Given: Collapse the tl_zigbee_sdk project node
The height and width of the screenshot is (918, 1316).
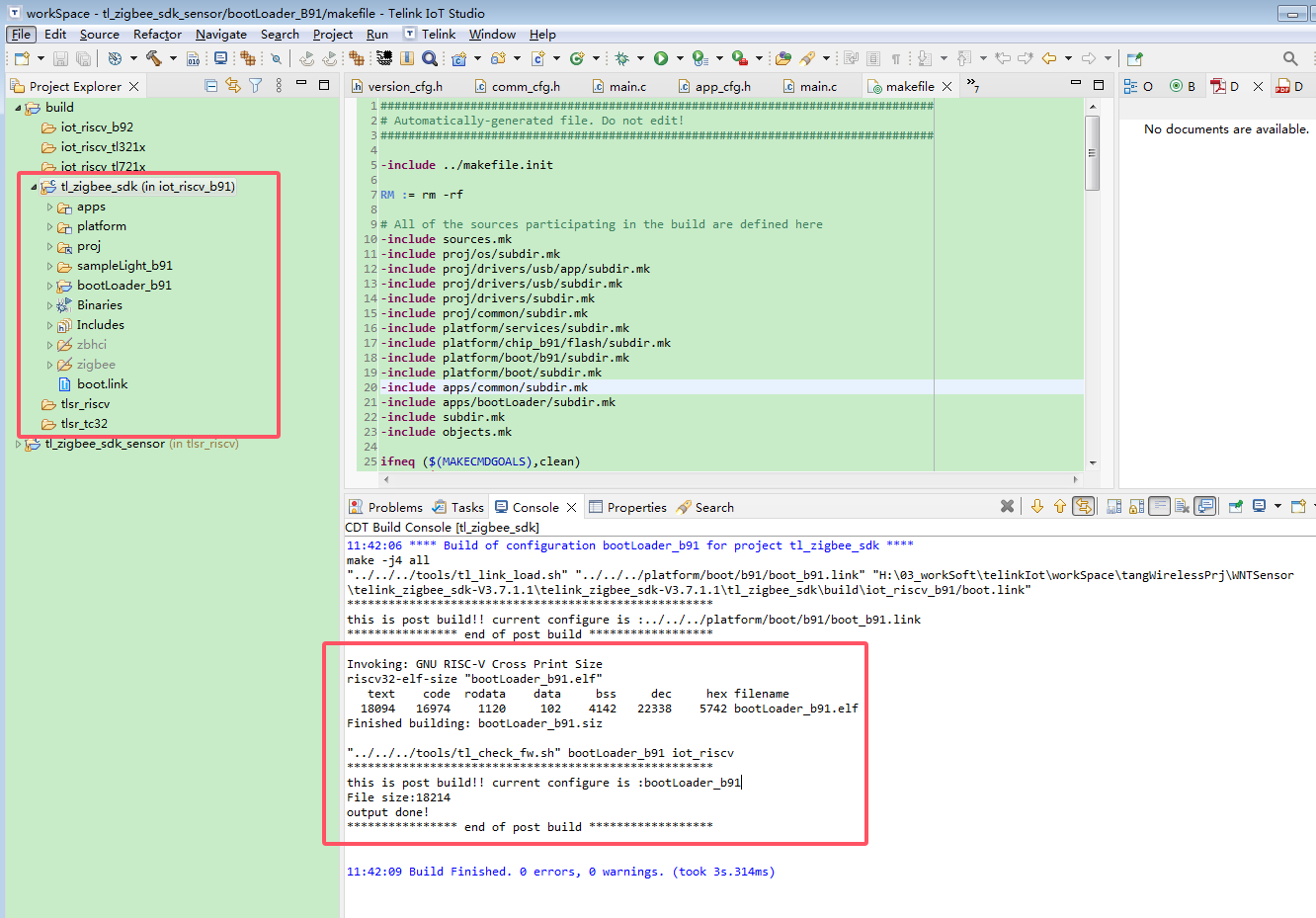Looking at the screenshot, I should [34, 187].
